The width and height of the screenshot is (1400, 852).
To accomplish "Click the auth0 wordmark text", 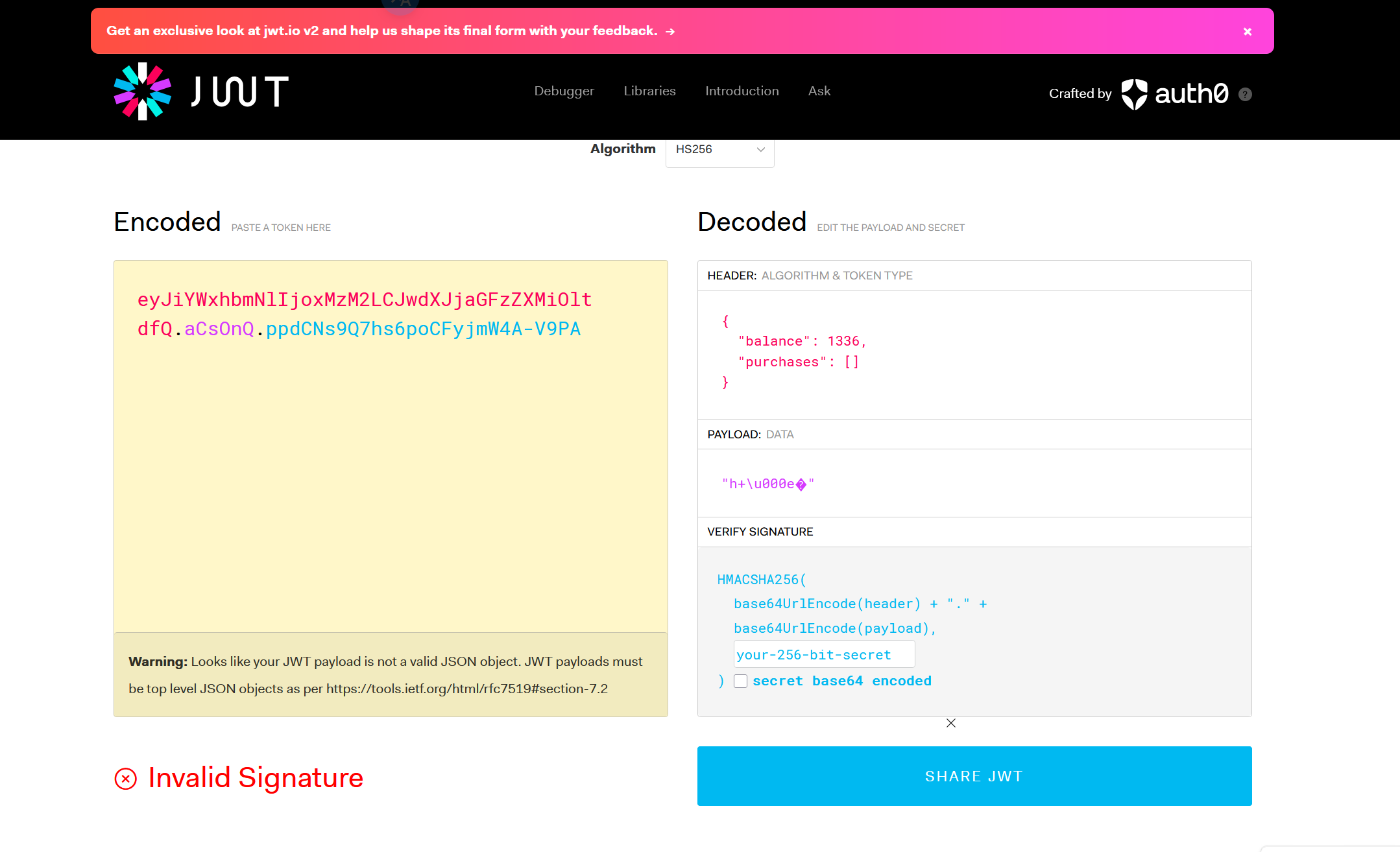I will click(1191, 94).
